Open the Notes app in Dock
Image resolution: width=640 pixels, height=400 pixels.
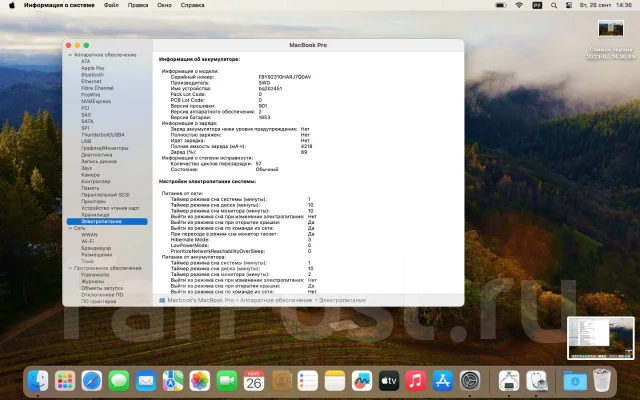click(335, 381)
